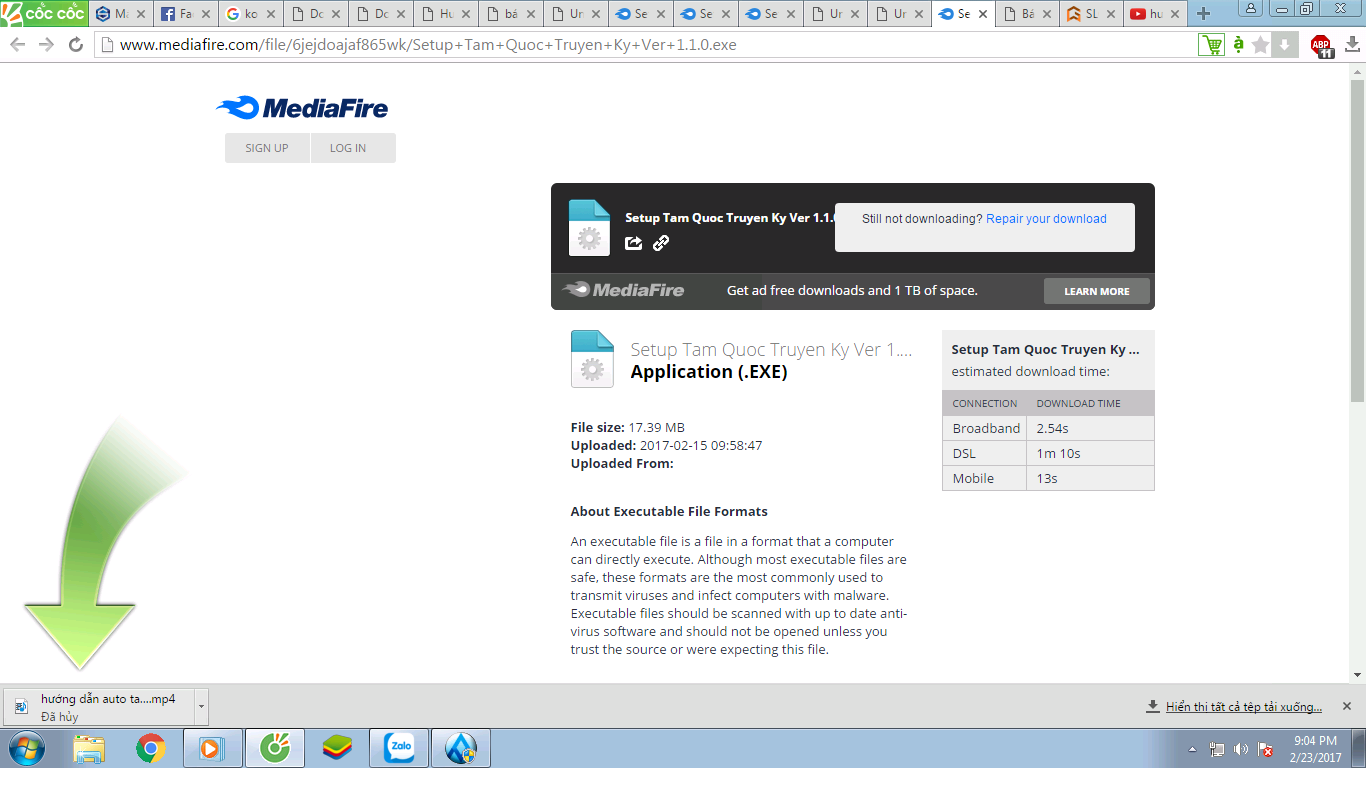Show hidden tray icons arrow
The image size is (1366, 800).
(1192, 749)
